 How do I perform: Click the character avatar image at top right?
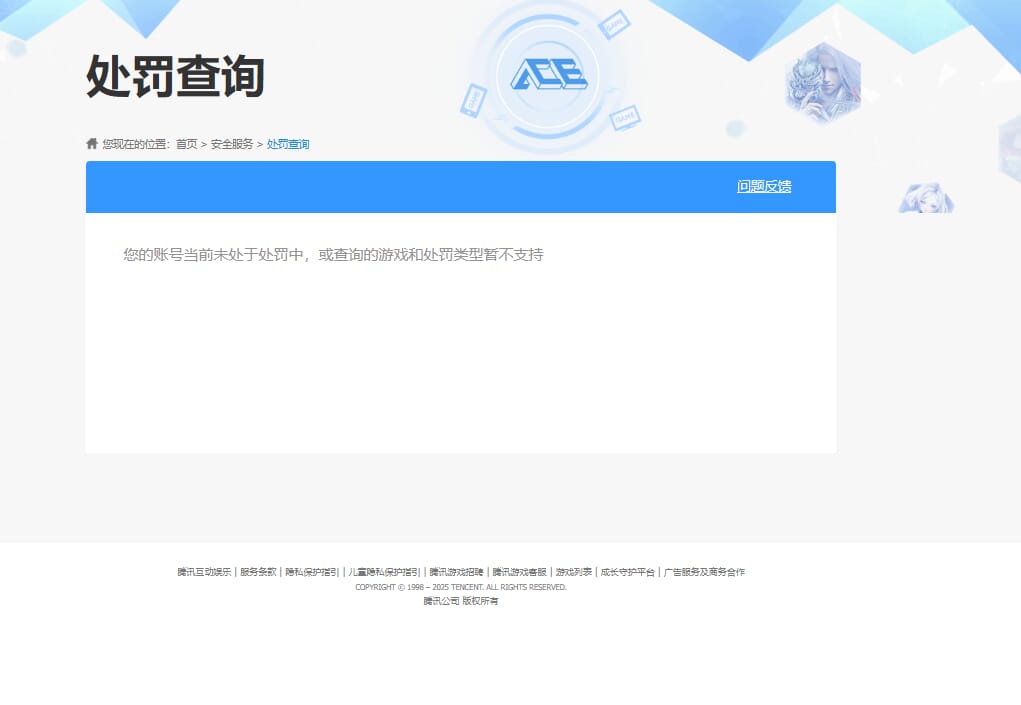[x=822, y=86]
